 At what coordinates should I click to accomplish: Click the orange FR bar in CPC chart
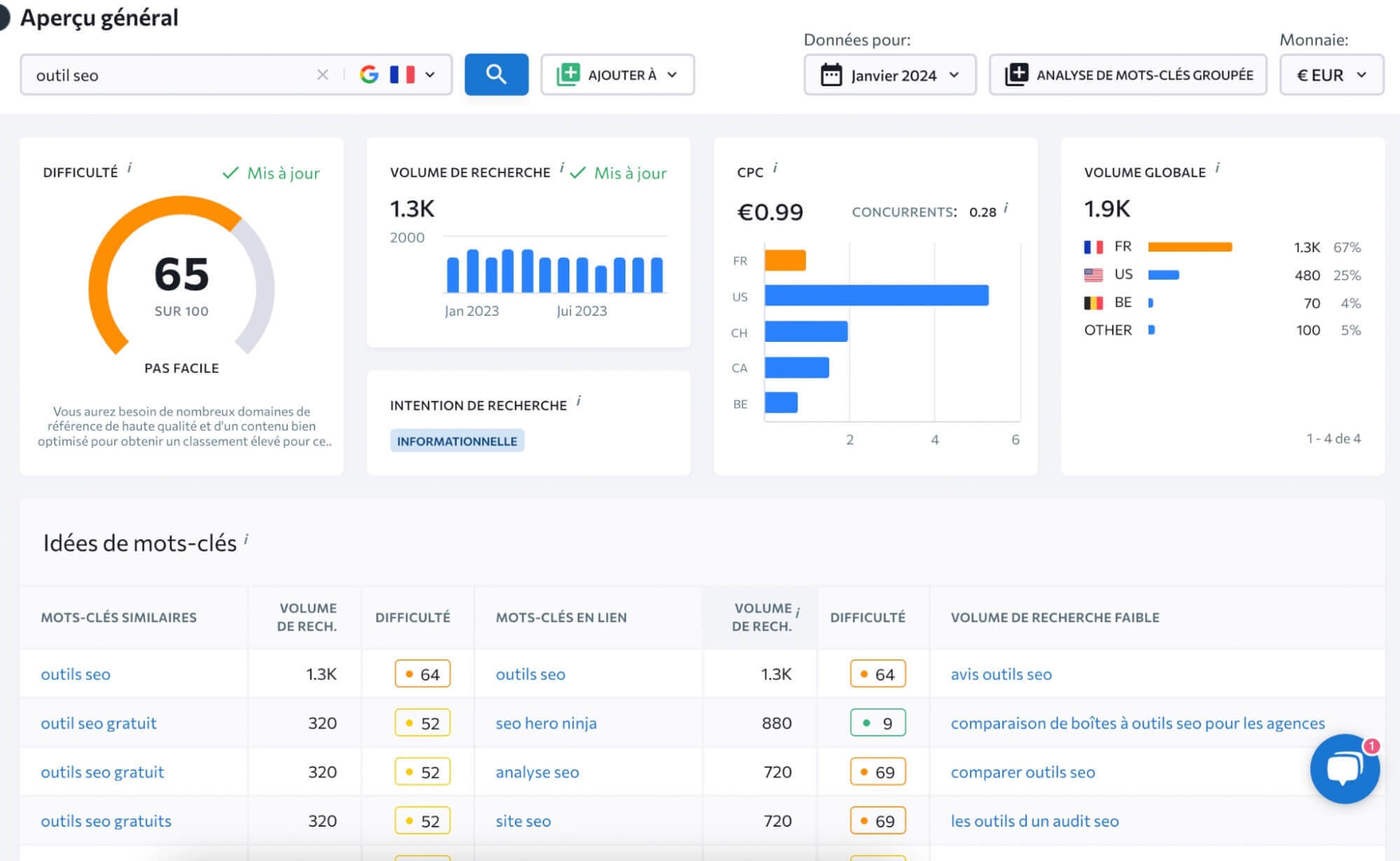click(x=785, y=261)
